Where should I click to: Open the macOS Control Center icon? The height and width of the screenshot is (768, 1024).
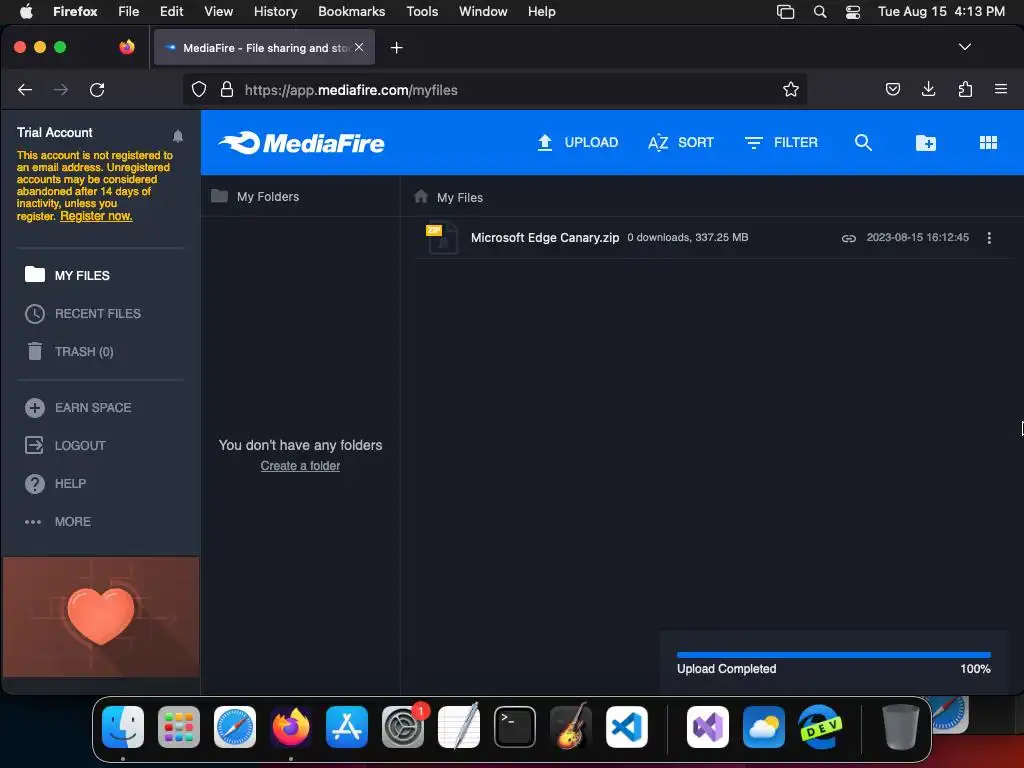(x=852, y=12)
